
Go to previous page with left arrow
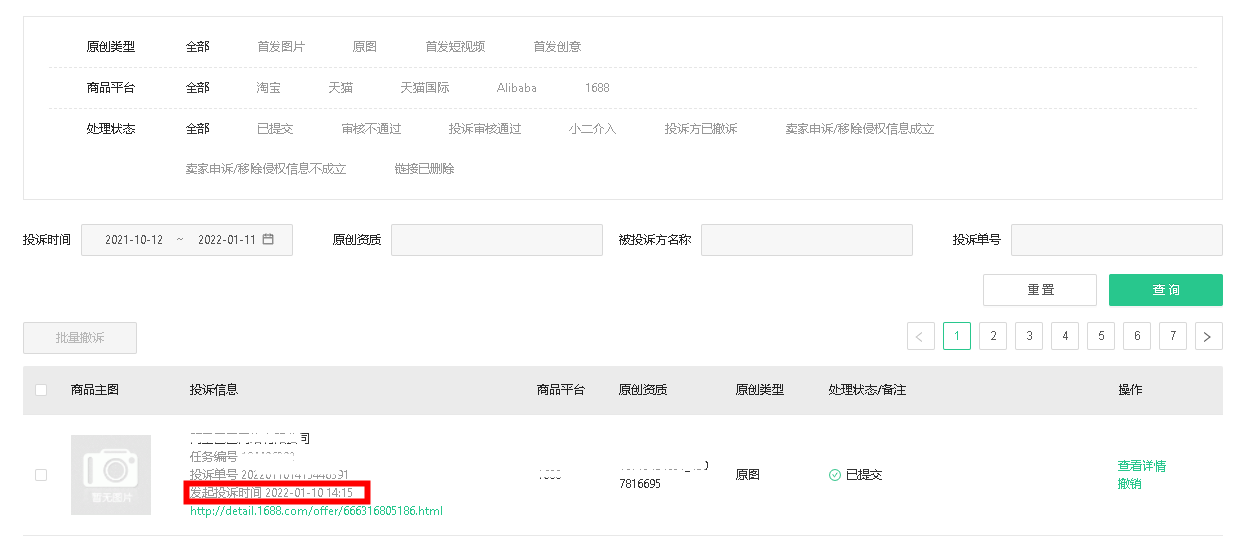pyautogui.click(x=920, y=337)
